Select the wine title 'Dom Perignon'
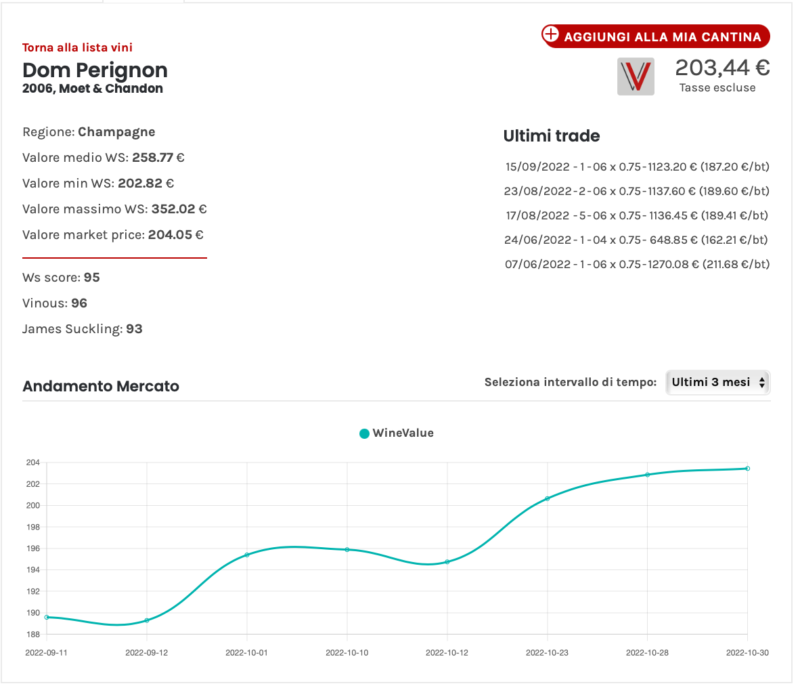 tap(95, 70)
